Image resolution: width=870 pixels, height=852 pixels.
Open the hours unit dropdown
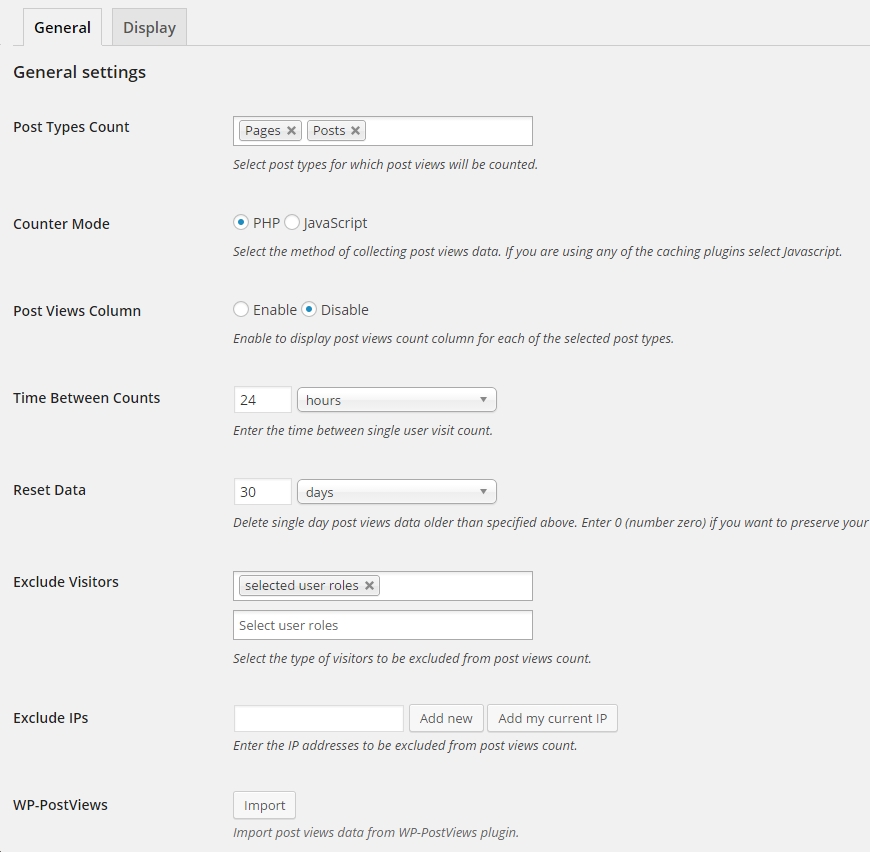point(396,400)
